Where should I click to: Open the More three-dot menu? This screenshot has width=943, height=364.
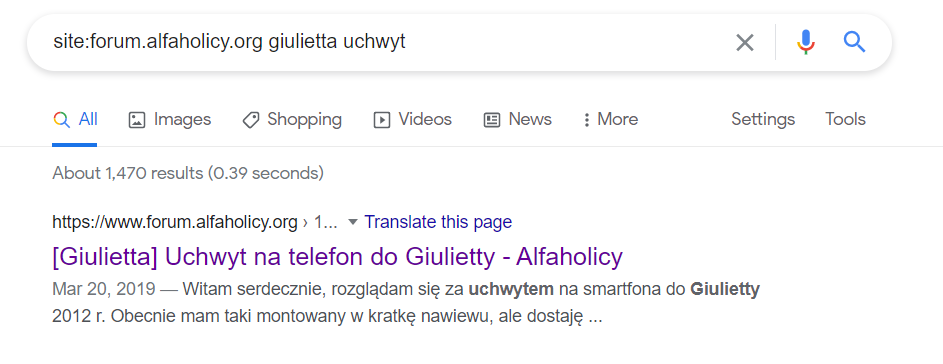[x=610, y=119]
